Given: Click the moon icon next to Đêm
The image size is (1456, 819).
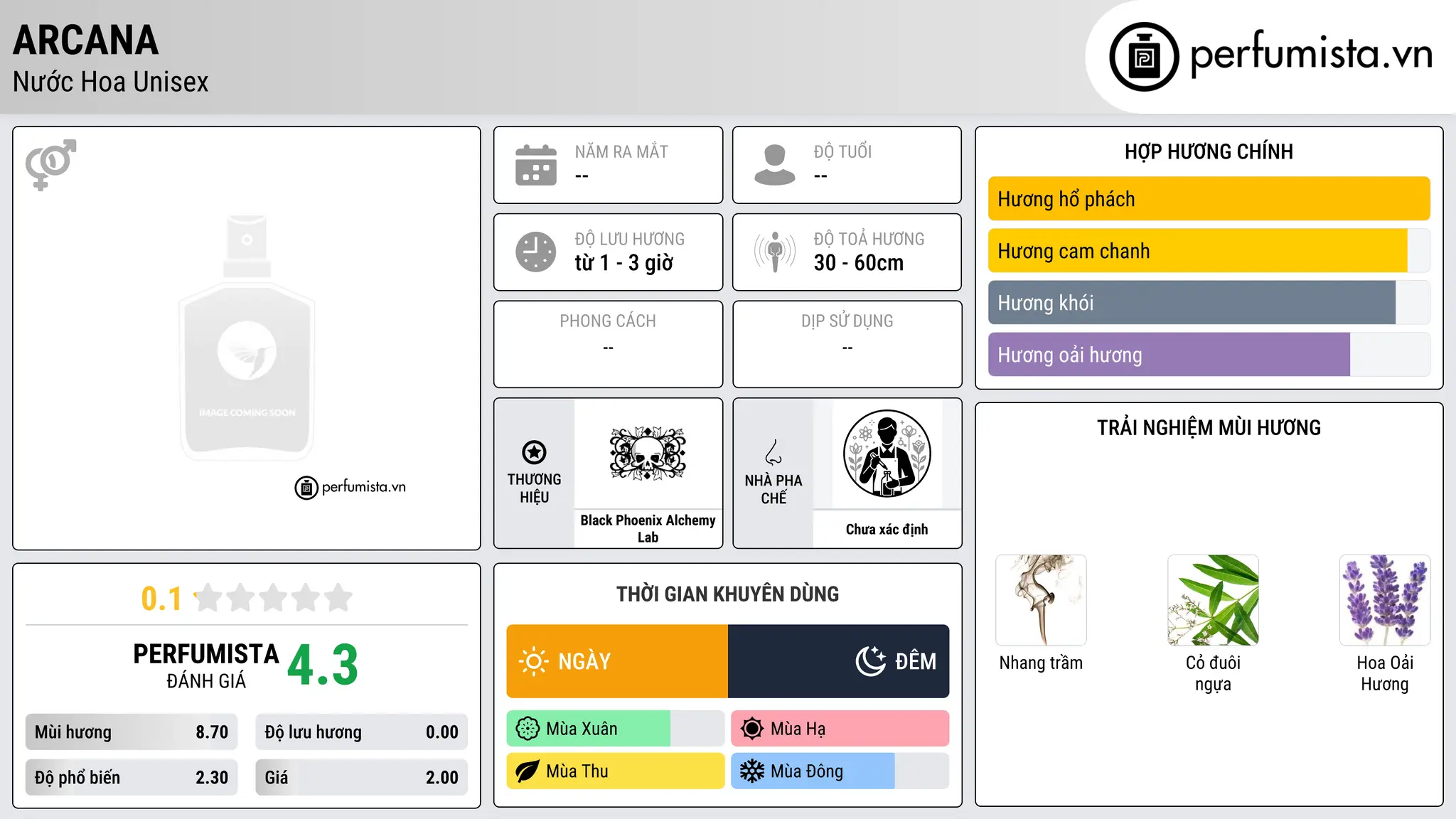Looking at the screenshot, I should click(x=870, y=661).
